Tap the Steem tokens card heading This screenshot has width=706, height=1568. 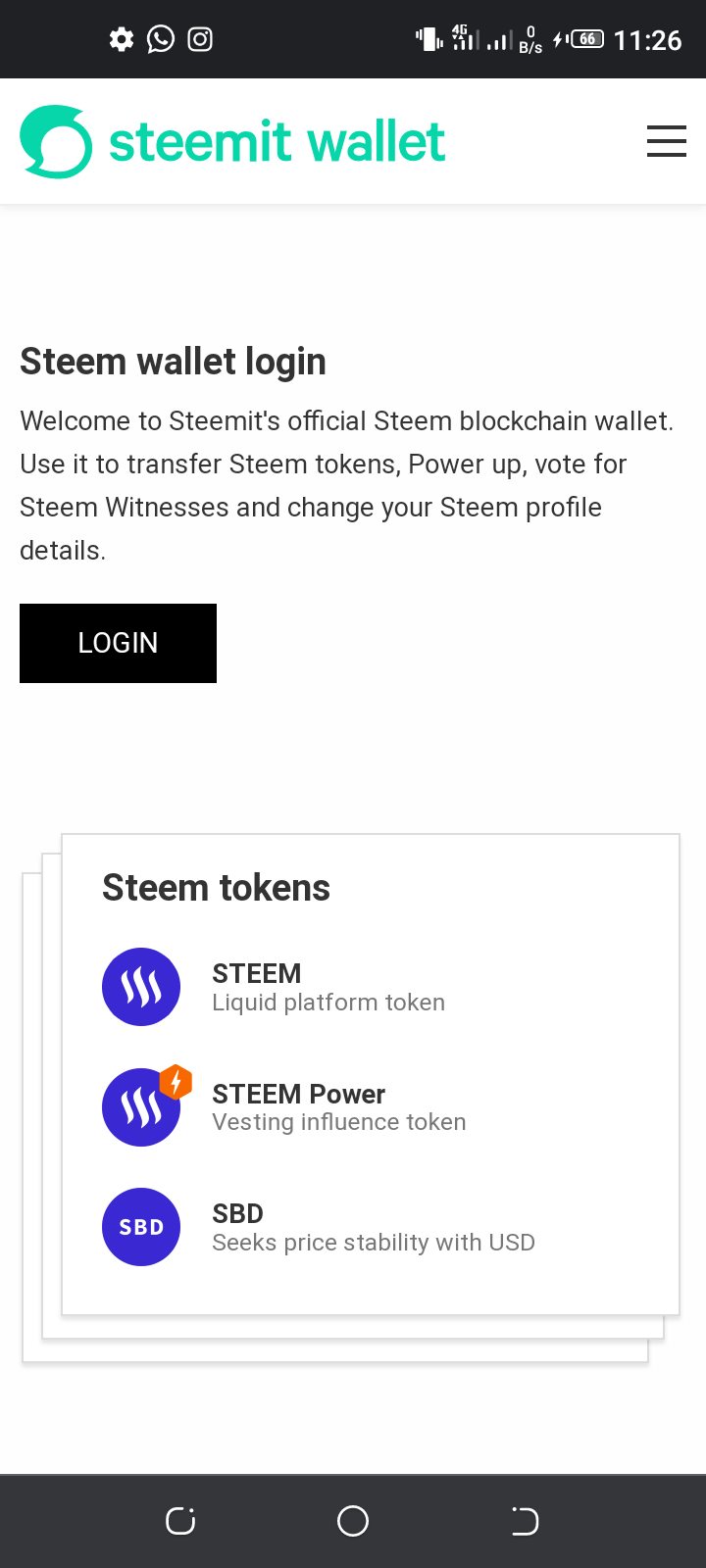point(216,888)
